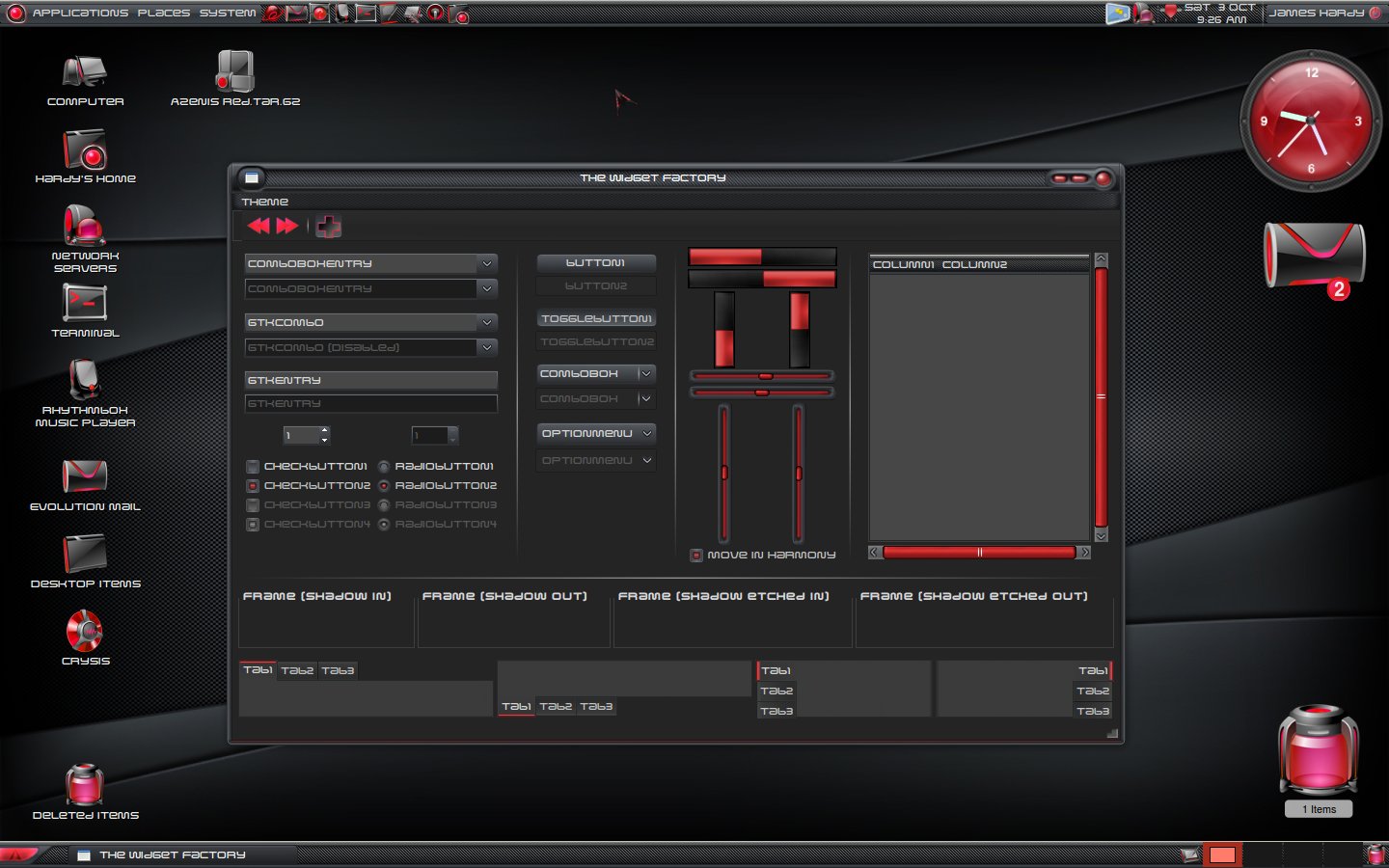Open the Network Servers desktop icon
The image size is (1389, 868).
click(x=85, y=226)
